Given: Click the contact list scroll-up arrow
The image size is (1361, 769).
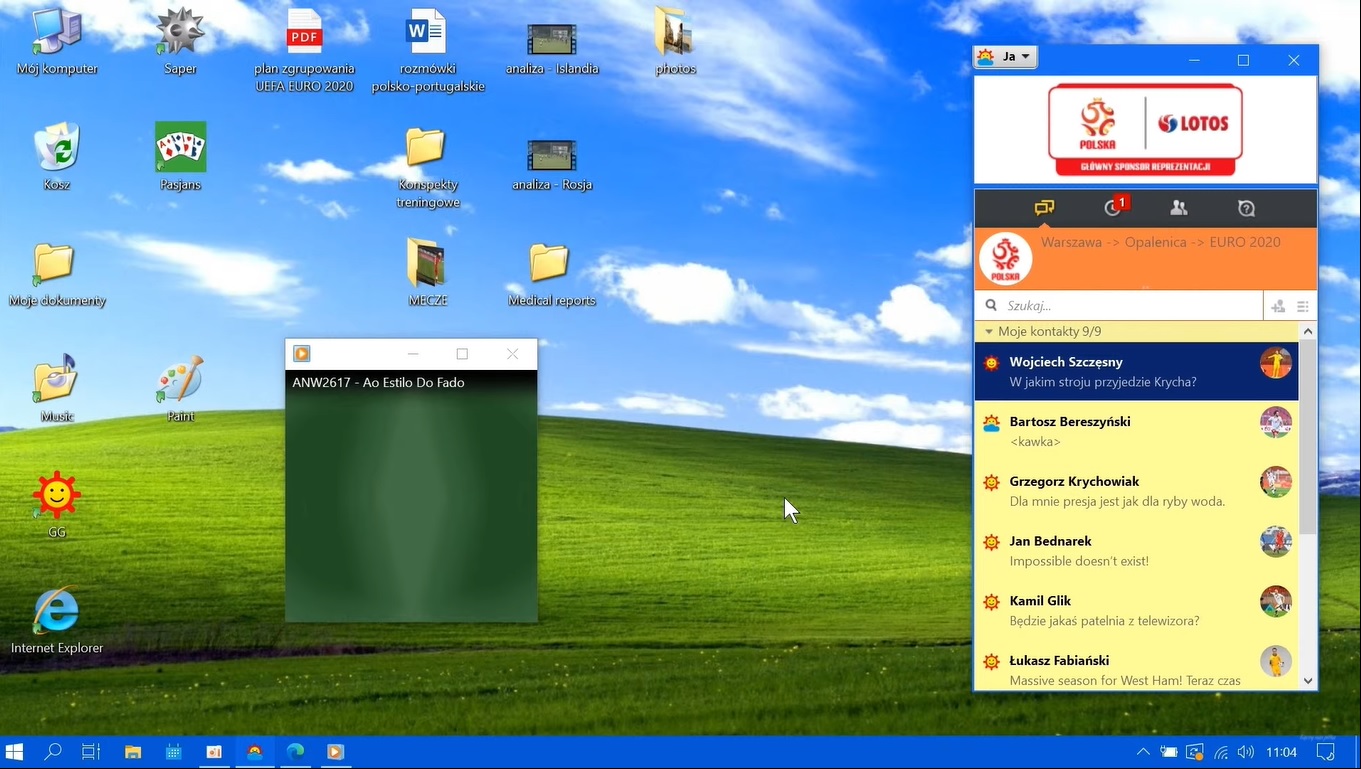Looking at the screenshot, I should pyautogui.click(x=1308, y=331).
